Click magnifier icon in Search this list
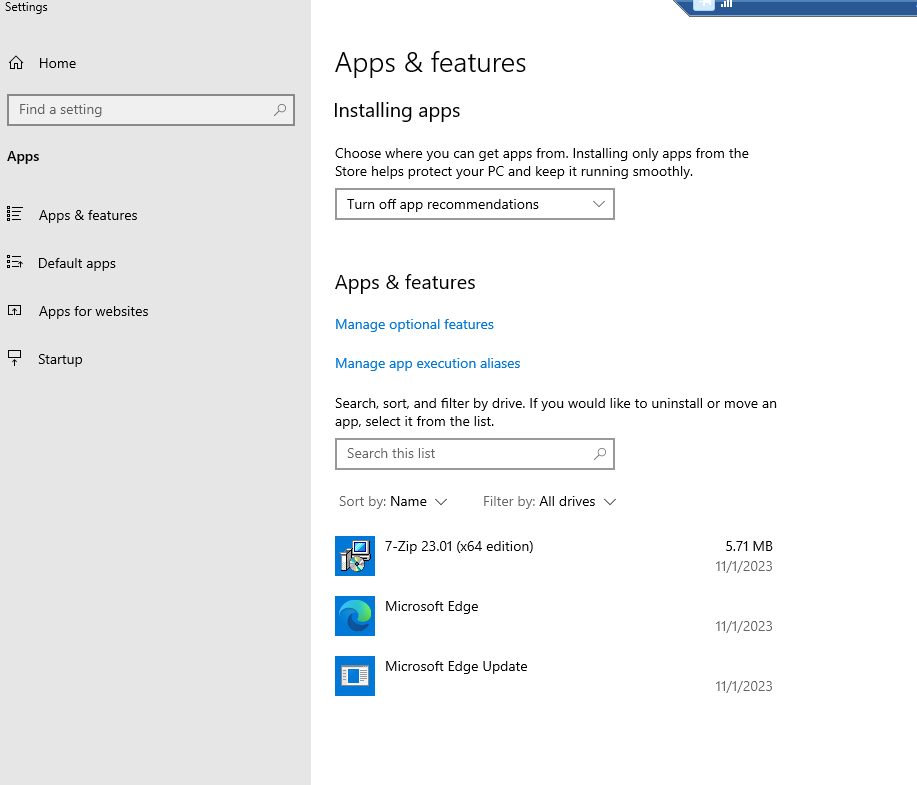This screenshot has height=785, width=917. pyautogui.click(x=600, y=454)
